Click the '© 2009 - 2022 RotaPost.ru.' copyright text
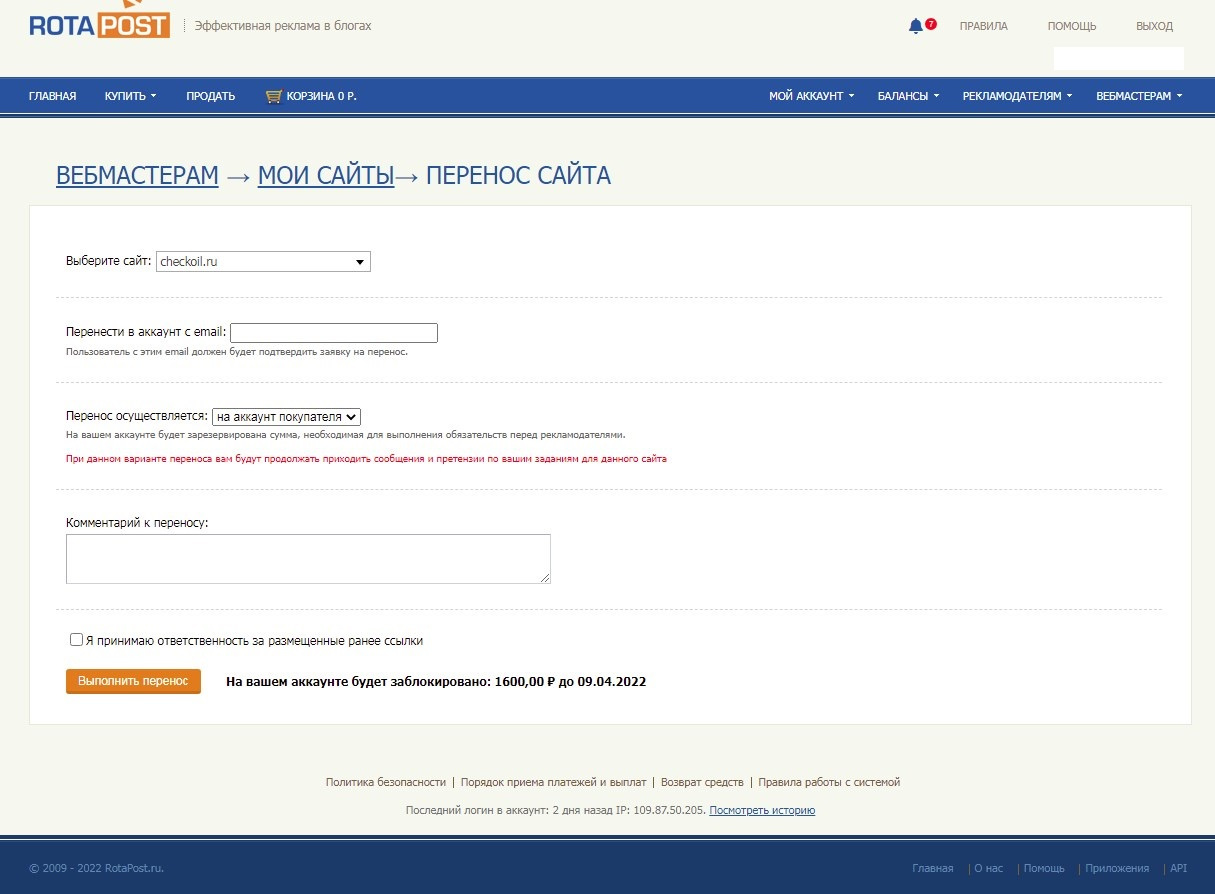The image size is (1215, 894). [x=96, y=868]
